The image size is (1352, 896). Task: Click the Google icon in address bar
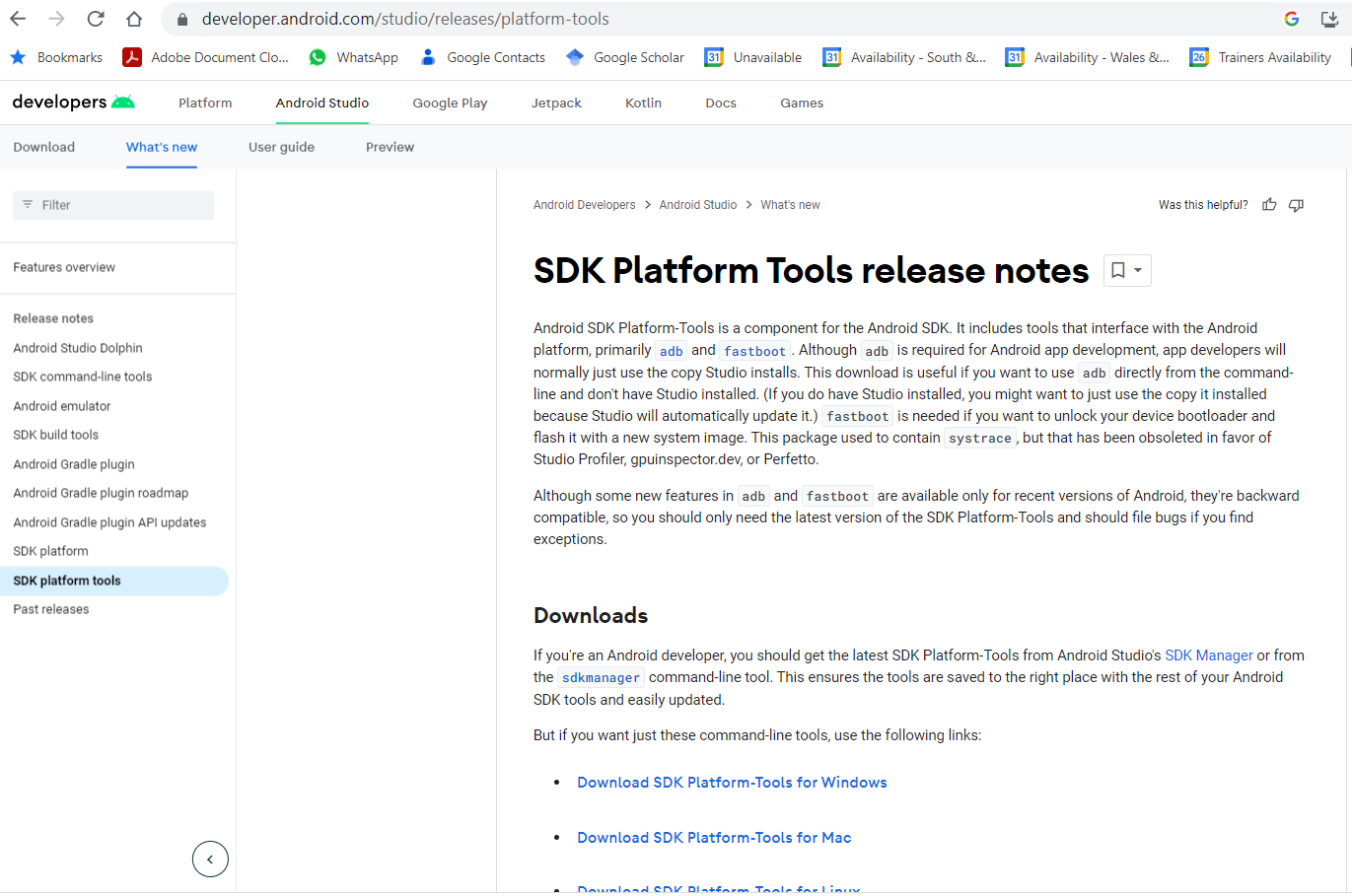(1292, 19)
